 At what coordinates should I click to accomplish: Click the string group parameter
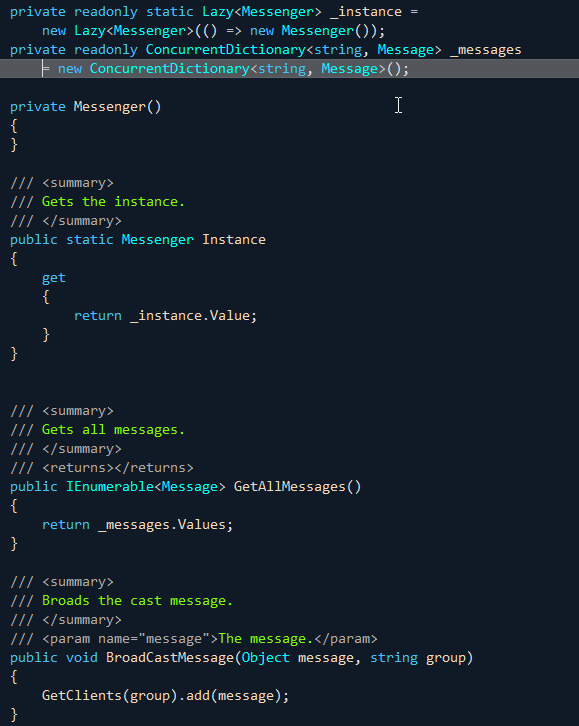pyautogui.click(x=417, y=657)
